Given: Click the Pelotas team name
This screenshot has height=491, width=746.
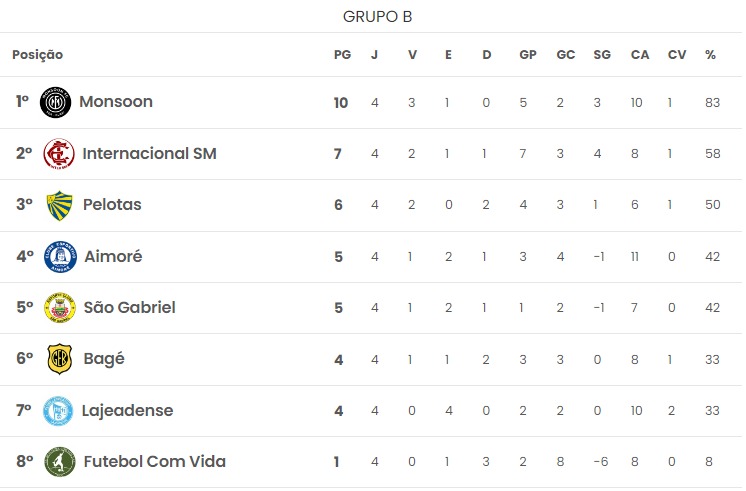Looking at the screenshot, I should pyautogui.click(x=112, y=204).
